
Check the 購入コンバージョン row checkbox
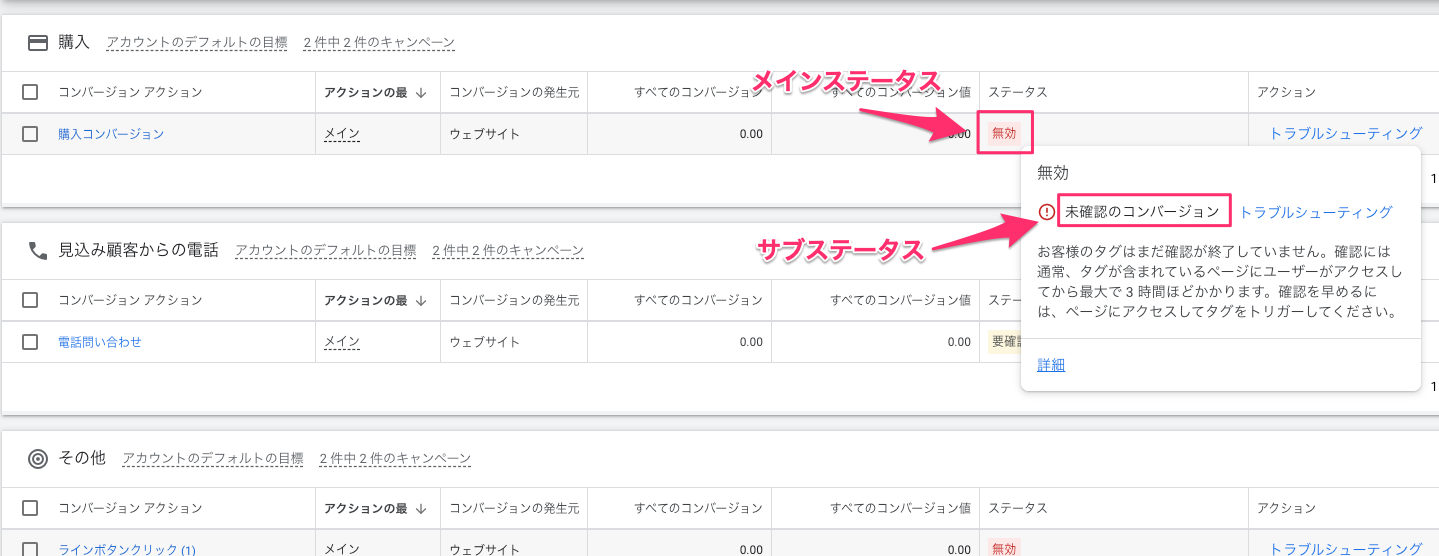pyautogui.click(x=30, y=134)
